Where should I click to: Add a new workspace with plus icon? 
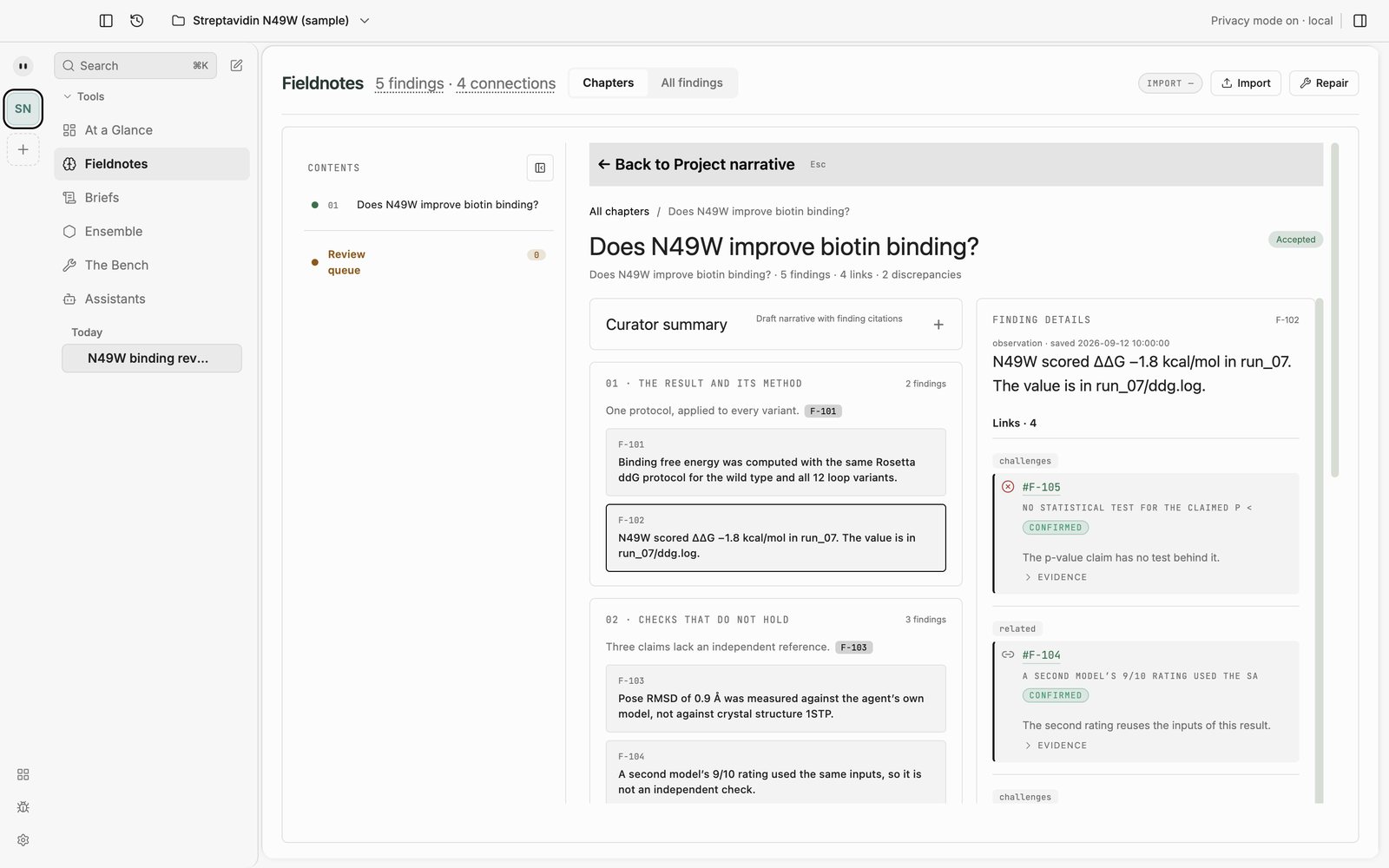point(23,149)
